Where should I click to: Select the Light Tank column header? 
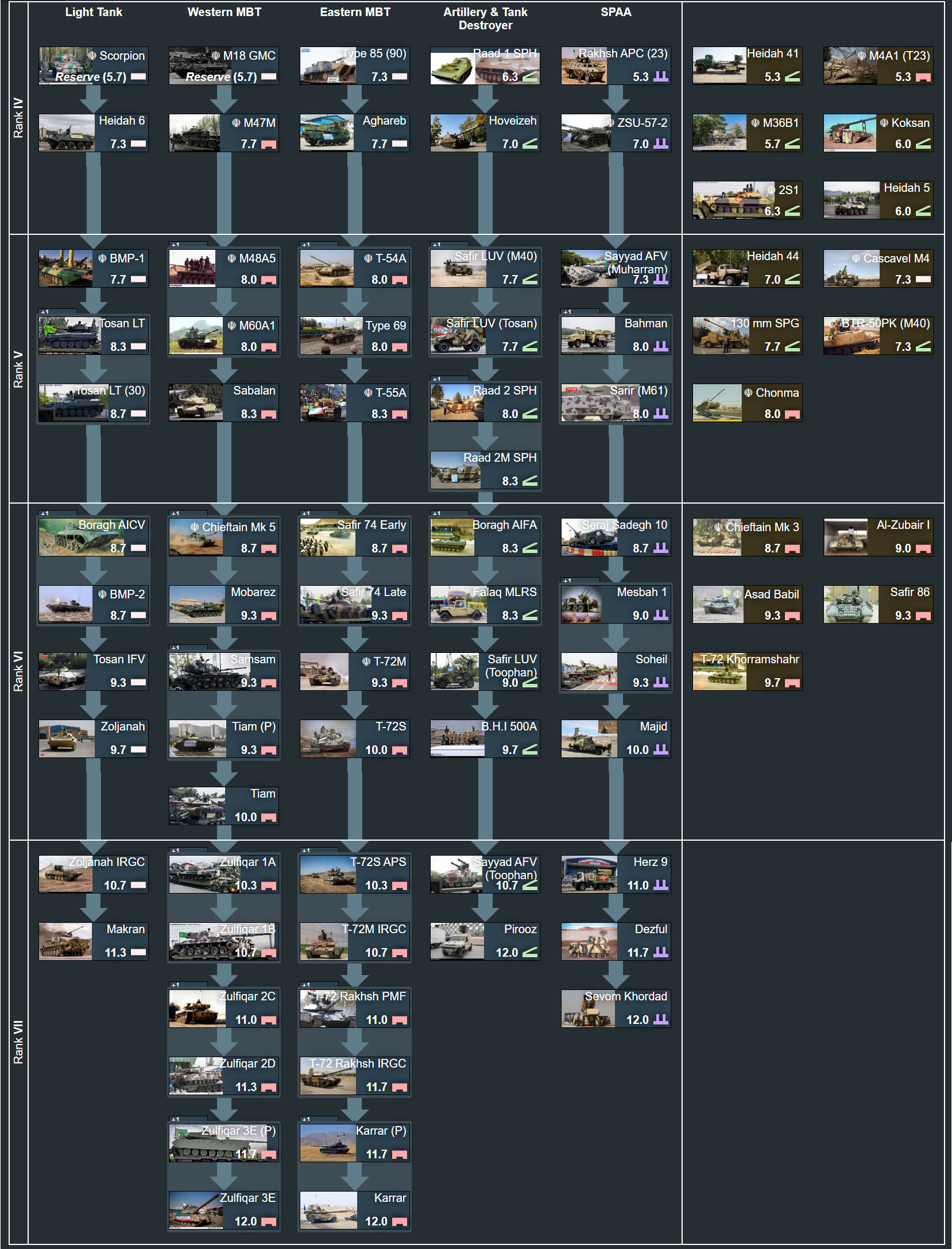coord(94,12)
